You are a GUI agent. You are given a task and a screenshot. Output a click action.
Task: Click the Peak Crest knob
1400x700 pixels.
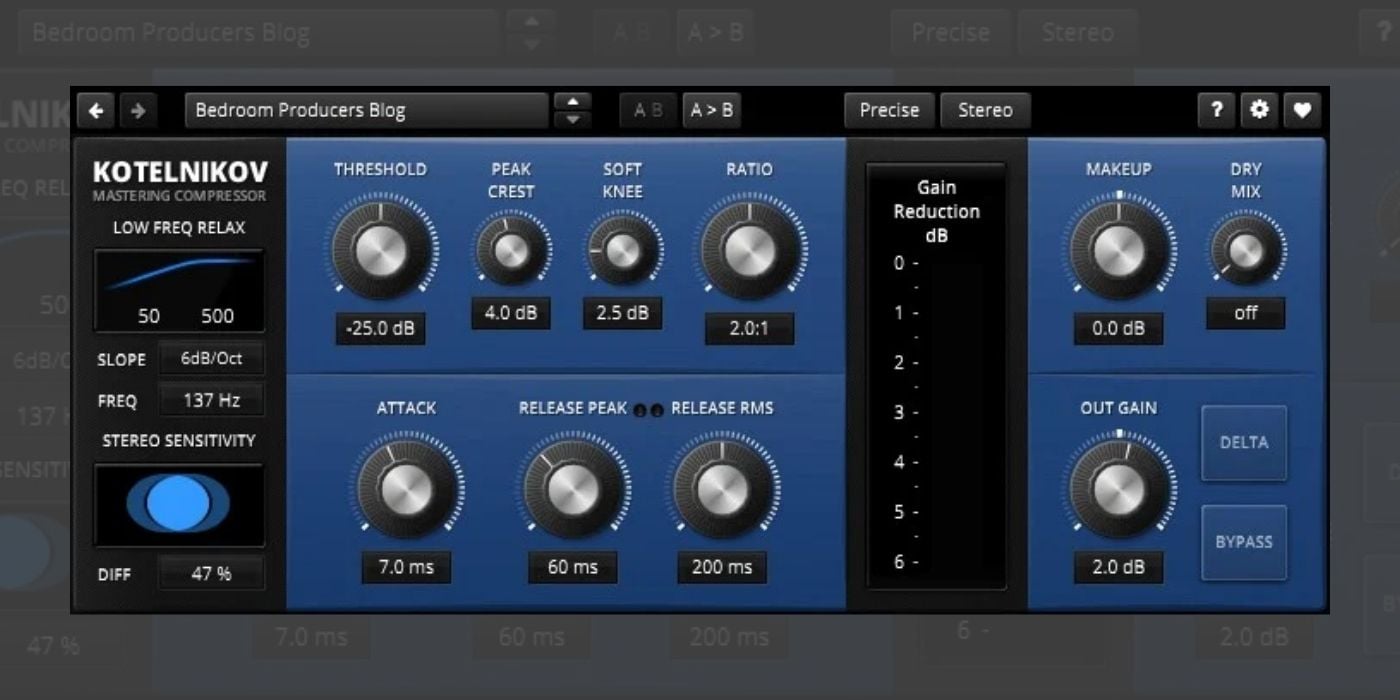click(x=511, y=249)
